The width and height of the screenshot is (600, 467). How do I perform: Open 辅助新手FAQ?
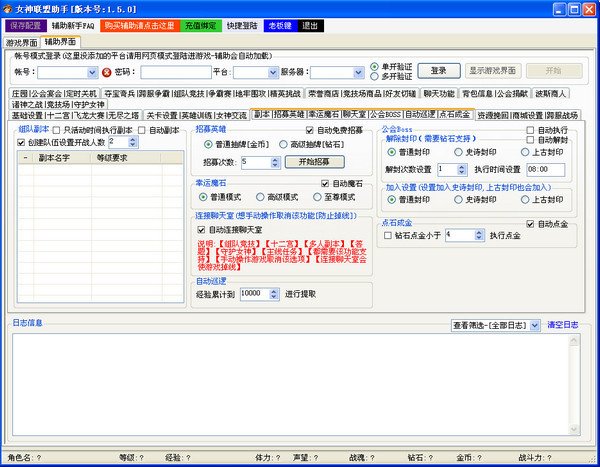coord(73,26)
